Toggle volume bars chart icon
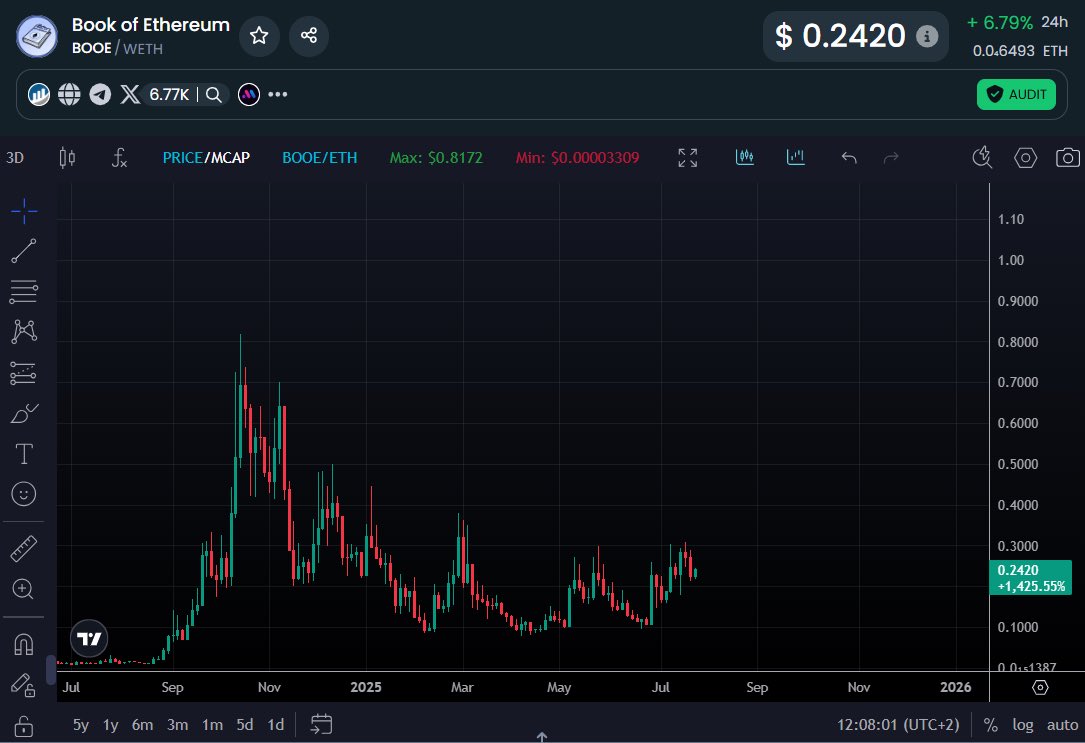Image resolution: width=1085 pixels, height=743 pixels. [796, 157]
